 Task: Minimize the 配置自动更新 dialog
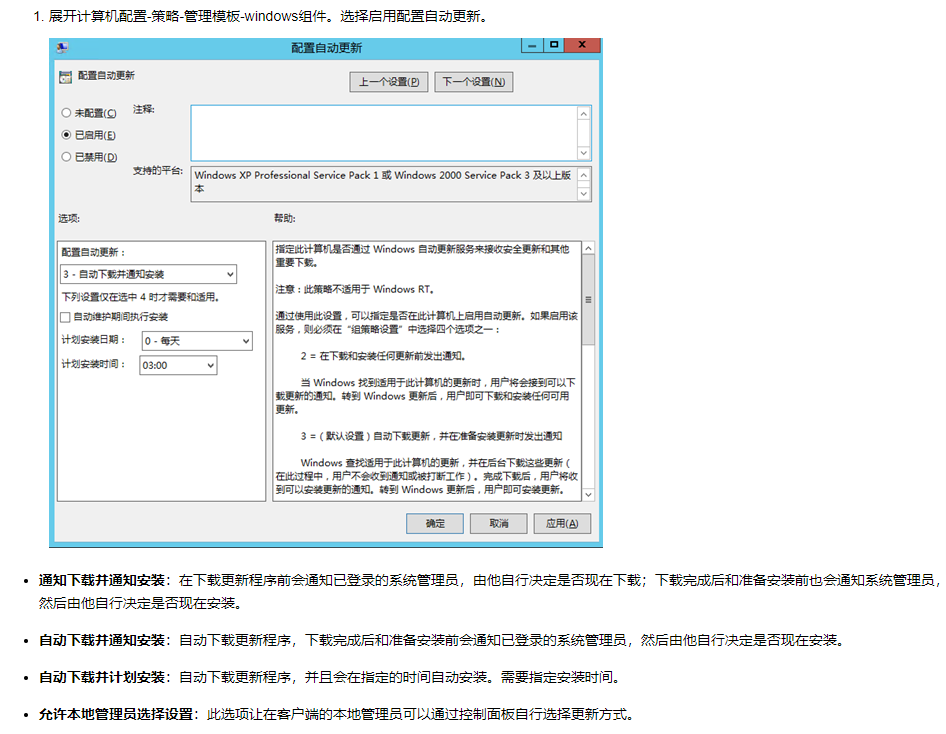tap(532, 45)
